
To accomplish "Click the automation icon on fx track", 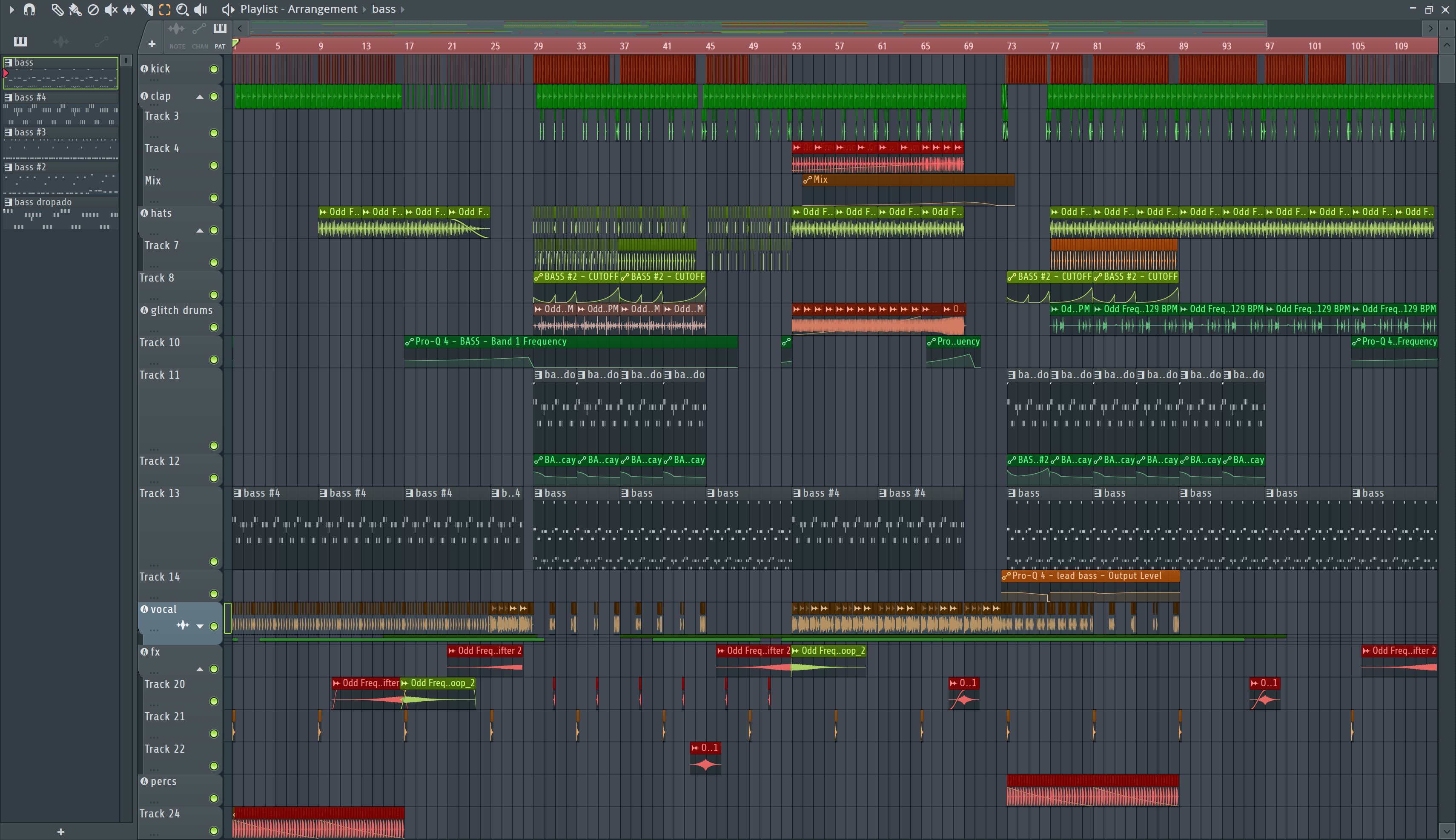I will click(144, 651).
